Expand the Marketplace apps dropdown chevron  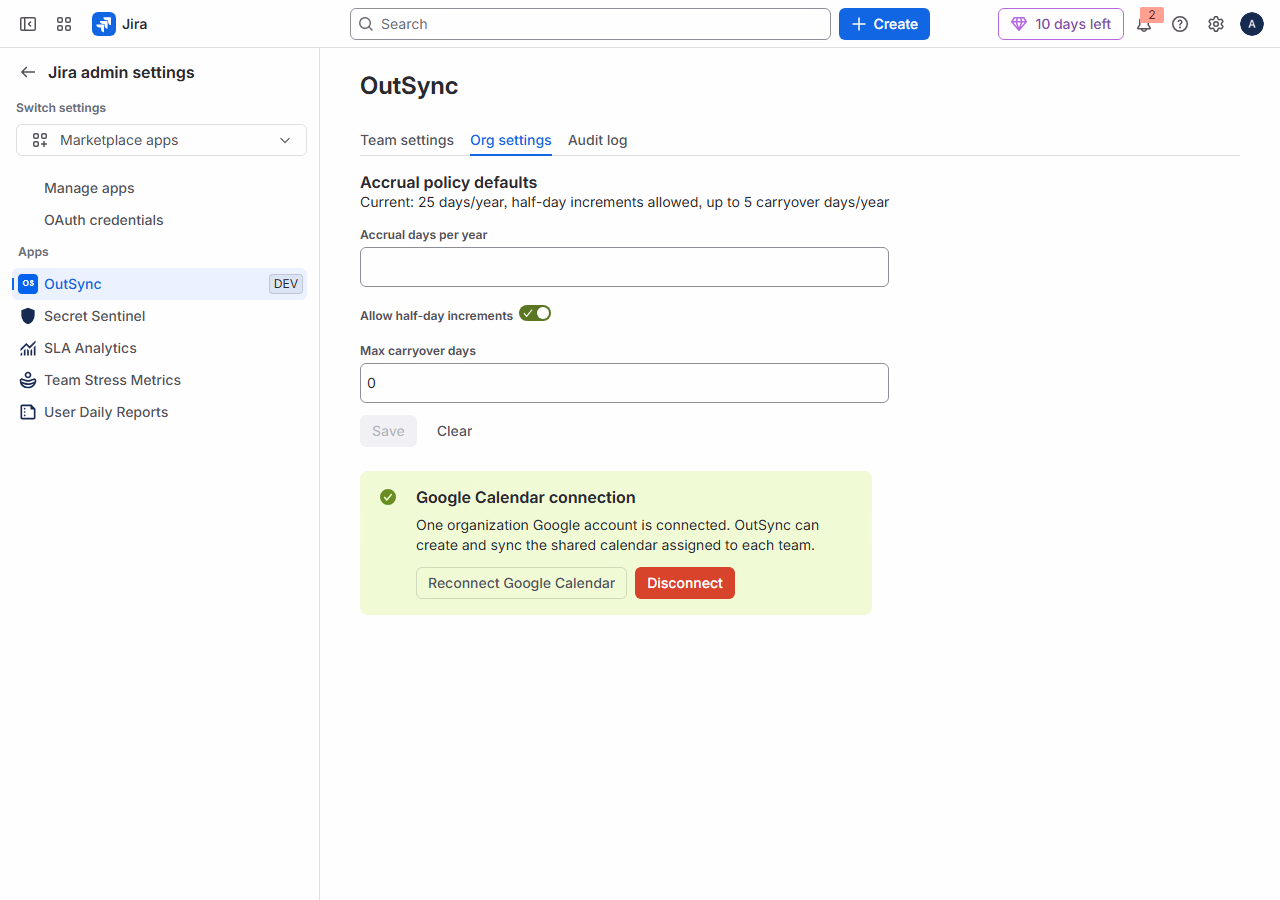coord(285,140)
